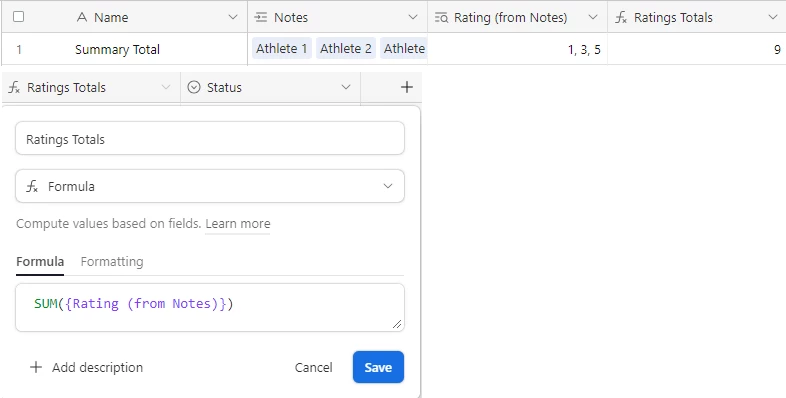786x398 pixels.
Task: Save the formula field
Action: click(x=378, y=367)
